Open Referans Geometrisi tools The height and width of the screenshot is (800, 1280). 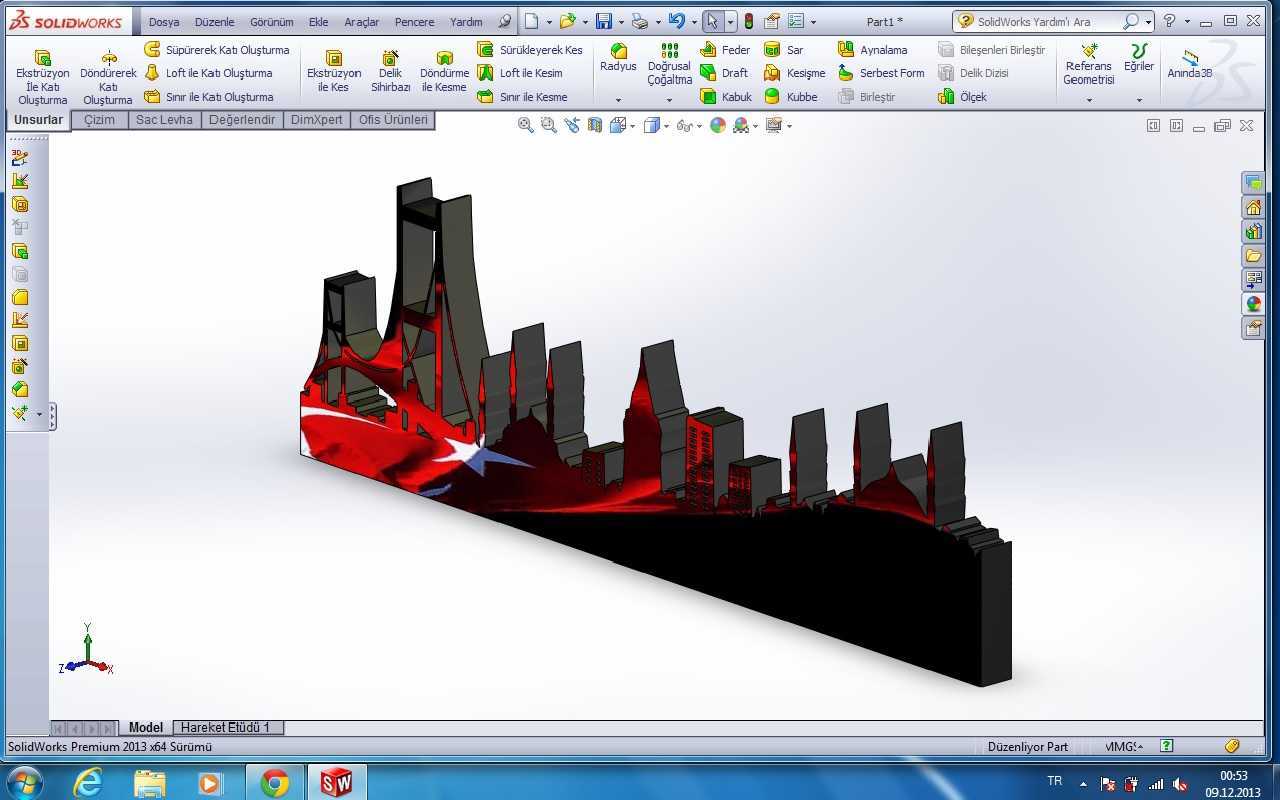1089,64
